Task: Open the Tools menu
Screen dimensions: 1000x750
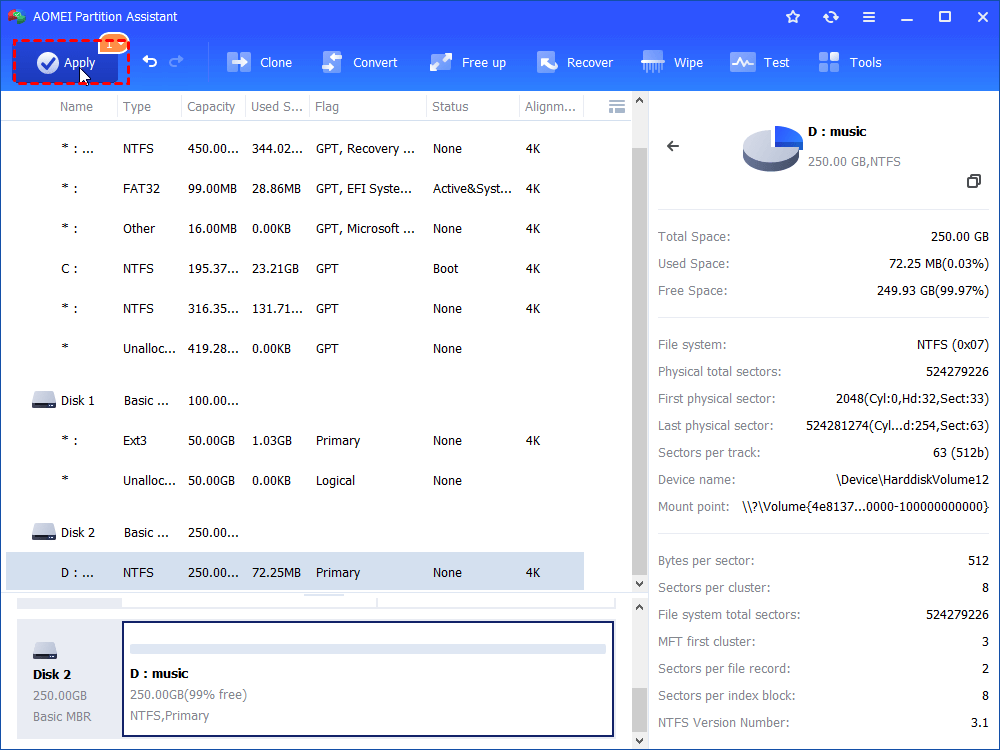Action: click(850, 62)
